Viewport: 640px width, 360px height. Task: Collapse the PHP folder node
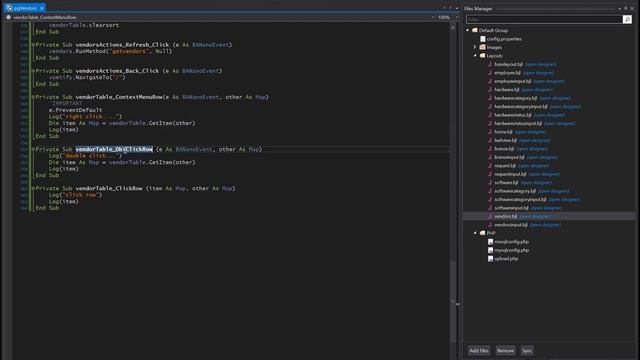(x=475, y=233)
